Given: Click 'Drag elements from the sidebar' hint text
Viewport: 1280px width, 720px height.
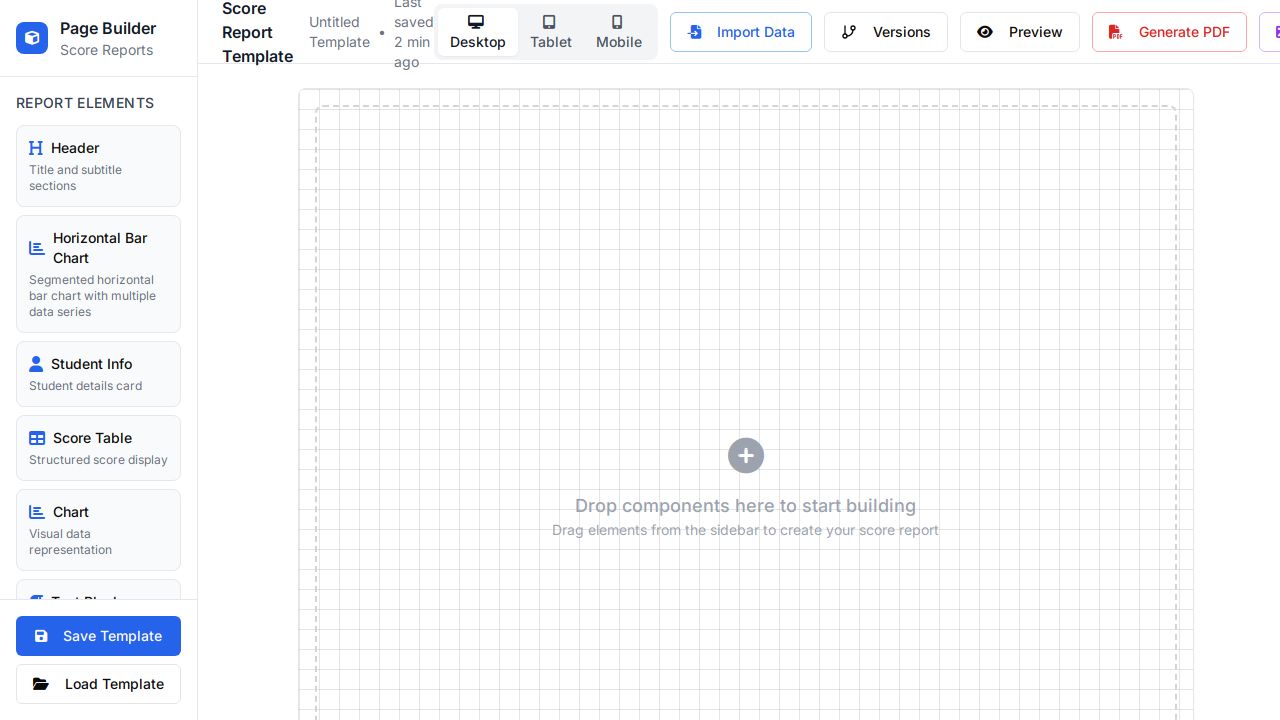Looking at the screenshot, I should coord(745,530).
